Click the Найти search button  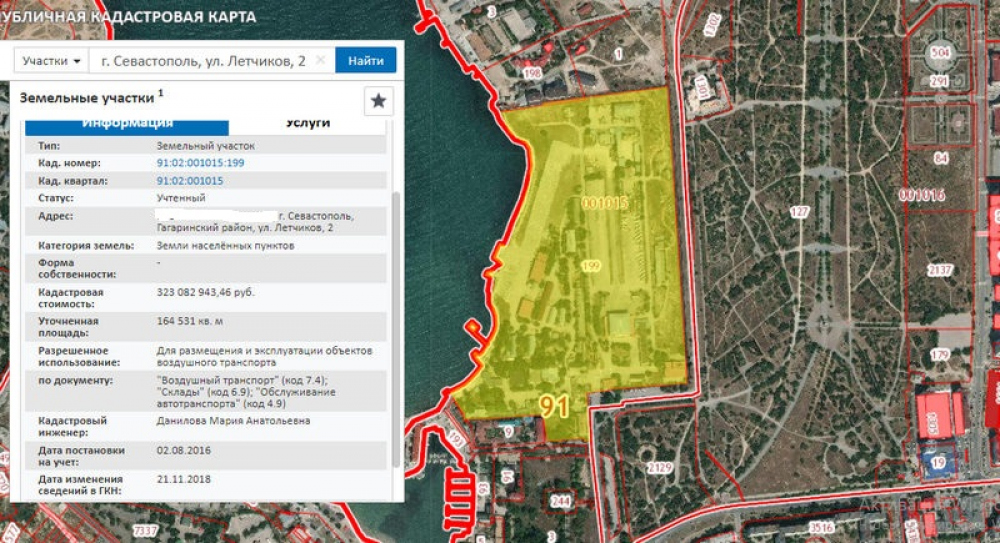pyautogui.click(x=365, y=61)
